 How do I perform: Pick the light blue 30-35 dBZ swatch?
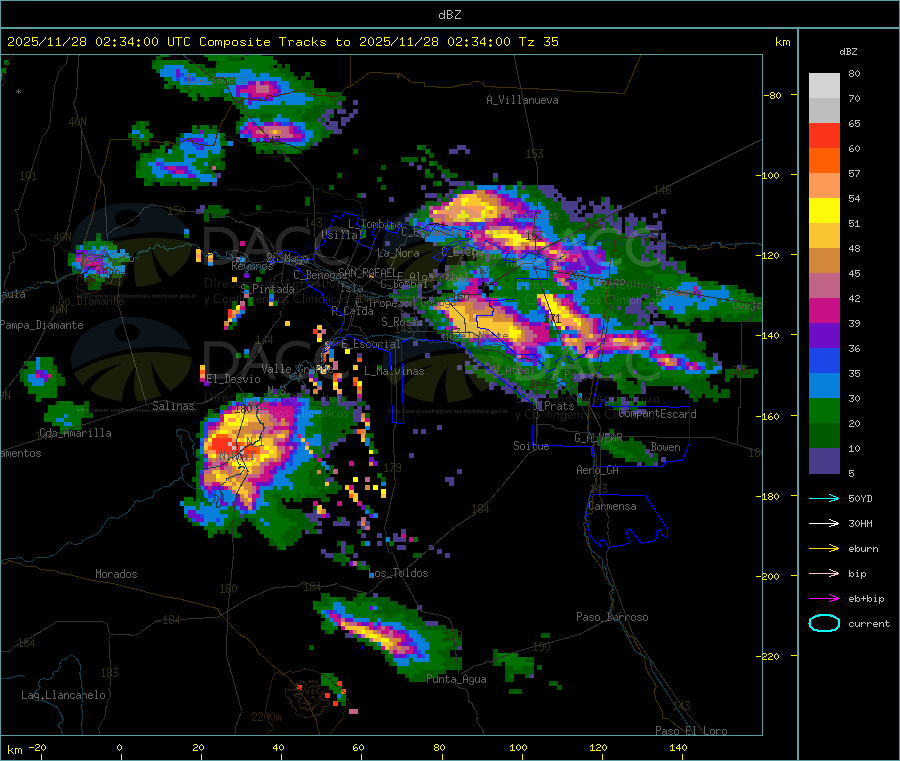(824, 386)
